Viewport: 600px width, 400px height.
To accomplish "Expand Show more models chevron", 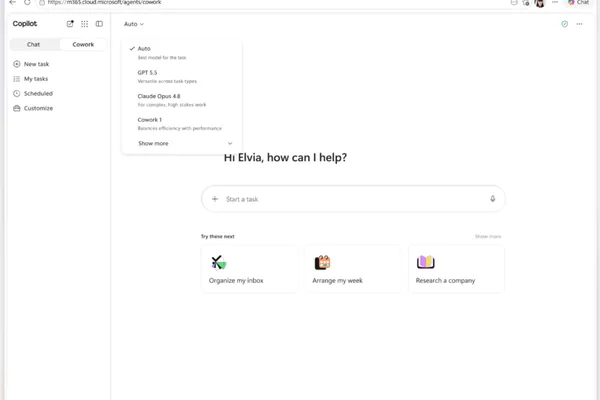I will [230, 144].
